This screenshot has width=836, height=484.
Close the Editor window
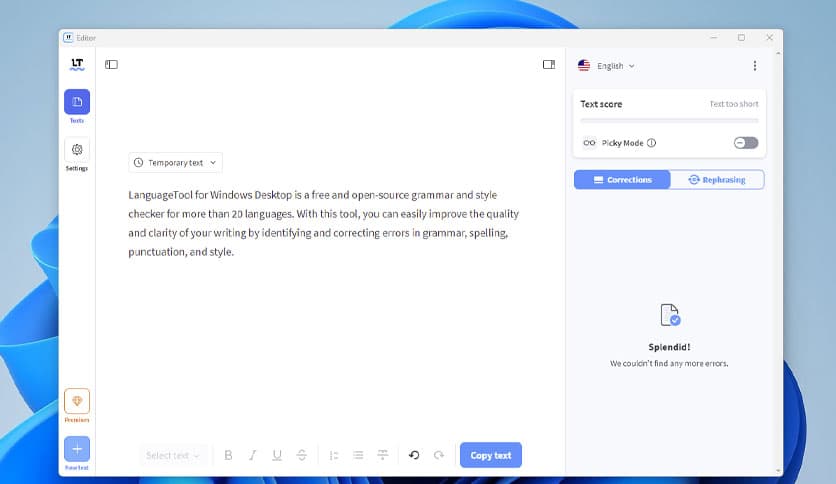coord(769,38)
